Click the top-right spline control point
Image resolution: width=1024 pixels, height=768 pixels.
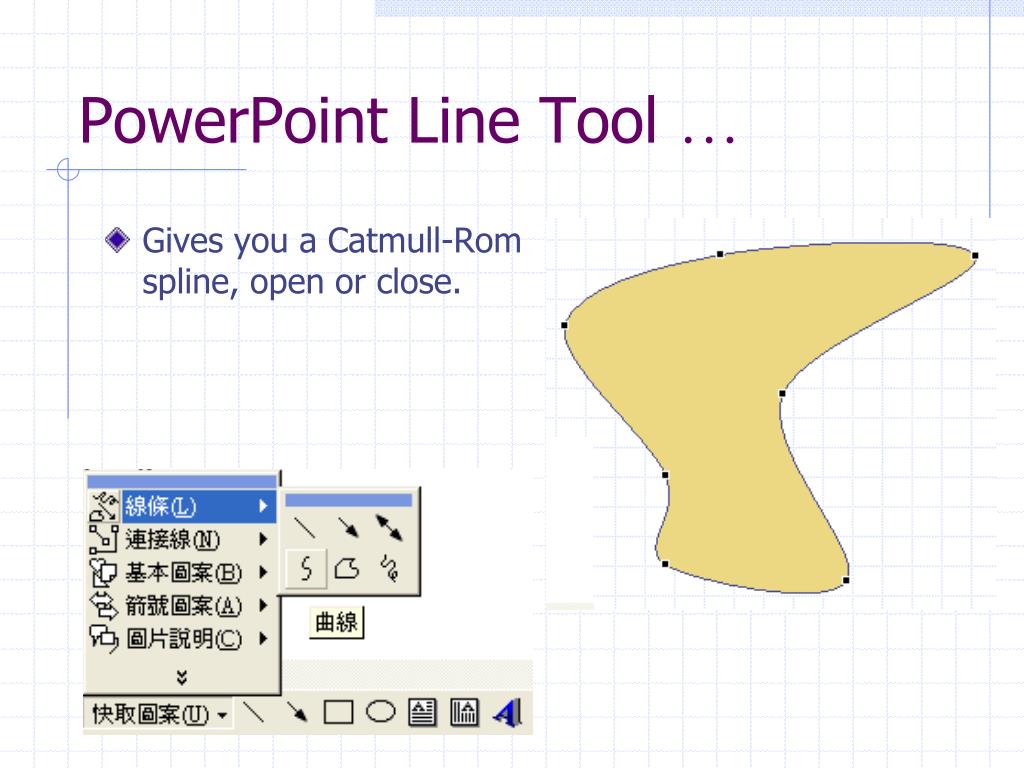click(975, 256)
